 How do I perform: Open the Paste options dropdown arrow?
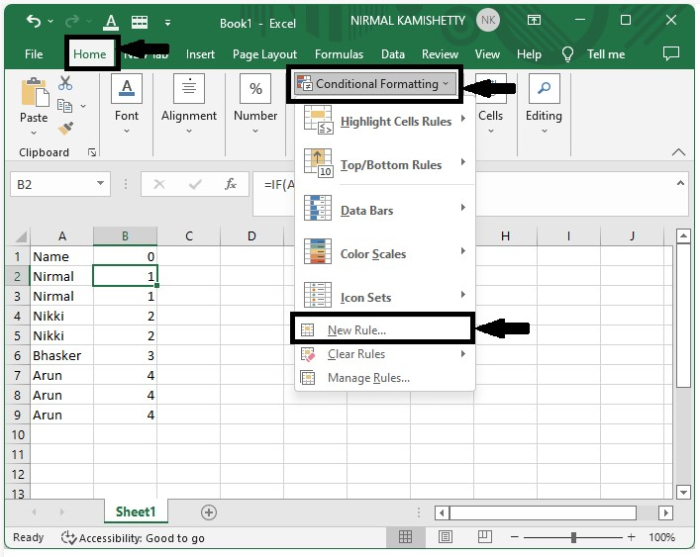click(x=34, y=133)
